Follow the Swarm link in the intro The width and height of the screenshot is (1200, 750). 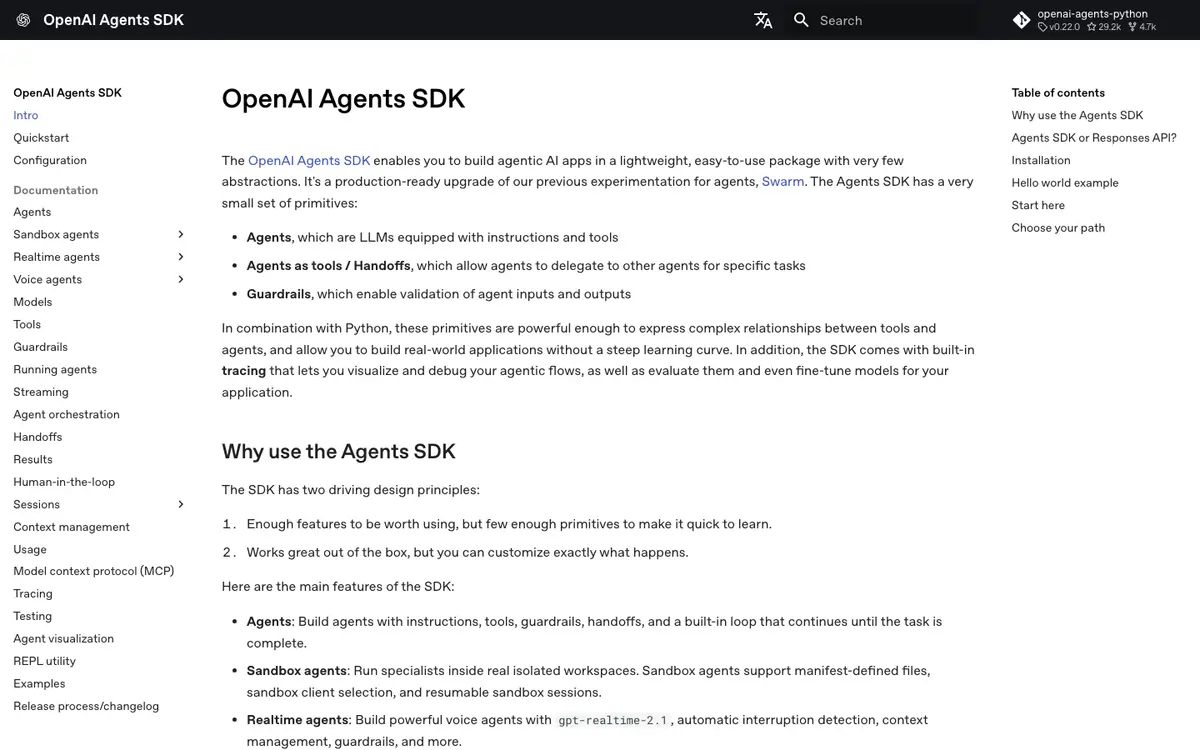(x=783, y=182)
